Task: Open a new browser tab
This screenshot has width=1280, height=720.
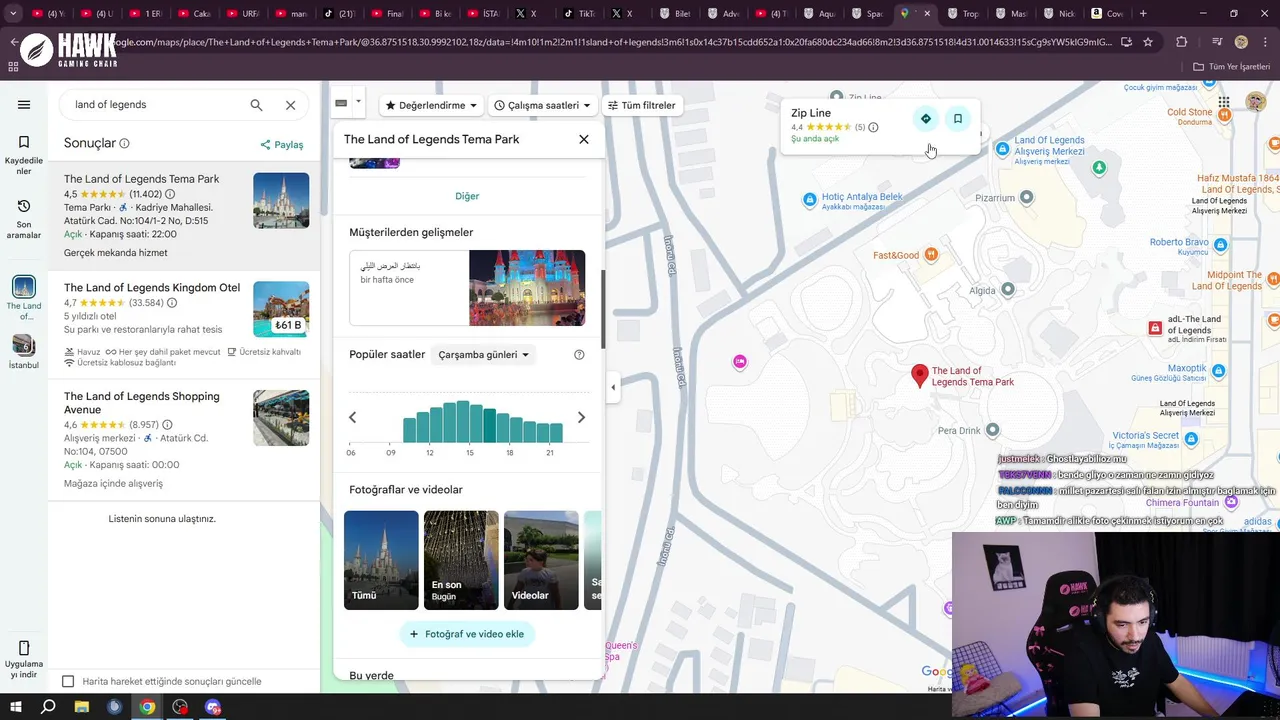Action: click(1143, 14)
